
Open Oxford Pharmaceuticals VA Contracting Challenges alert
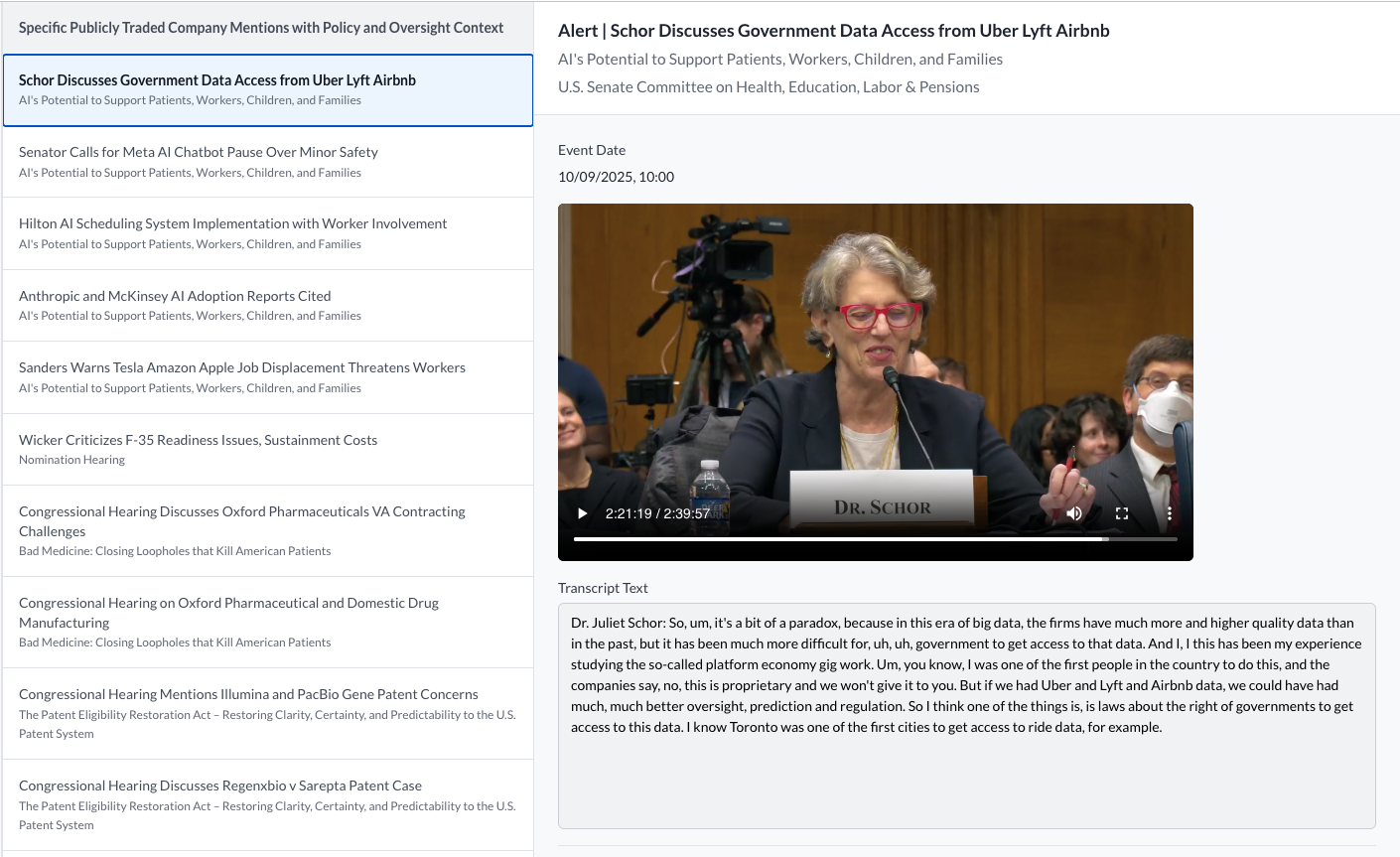pyautogui.click(x=268, y=531)
